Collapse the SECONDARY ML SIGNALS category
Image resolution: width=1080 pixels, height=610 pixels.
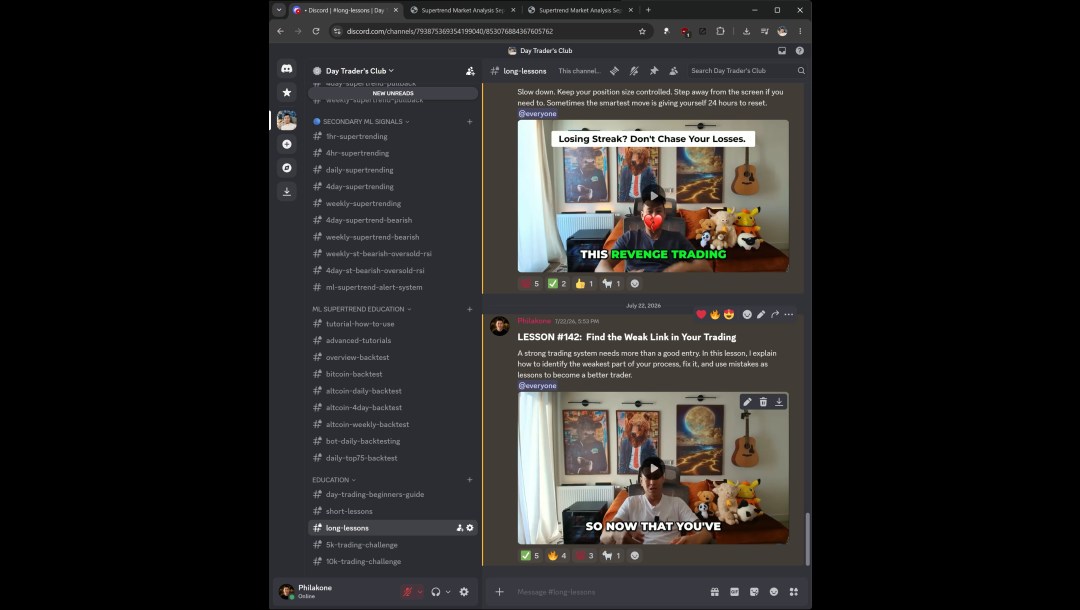(x=361, y=122)
